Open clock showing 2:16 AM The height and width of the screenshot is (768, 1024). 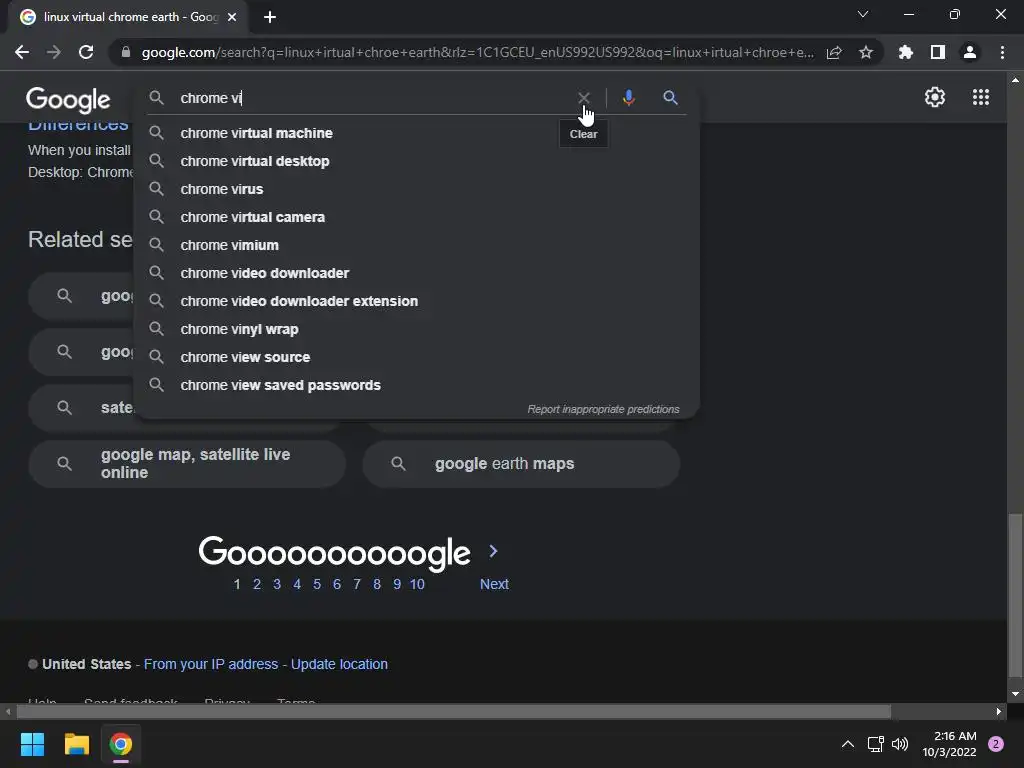tap(949, 744)
